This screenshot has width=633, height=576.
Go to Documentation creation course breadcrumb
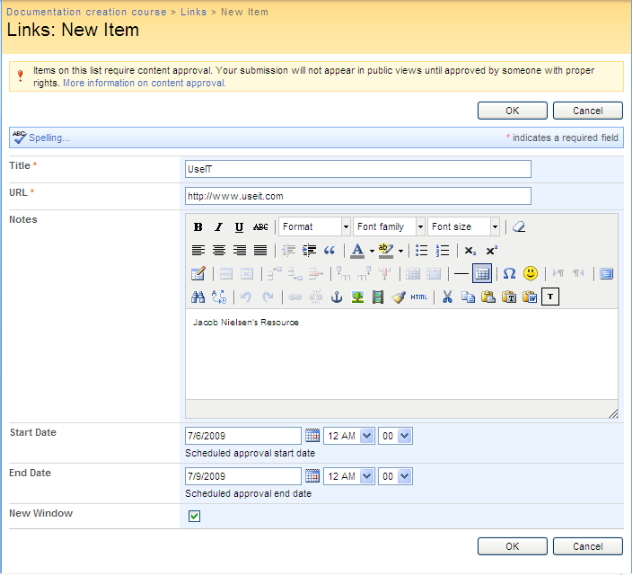coord(86,12)
